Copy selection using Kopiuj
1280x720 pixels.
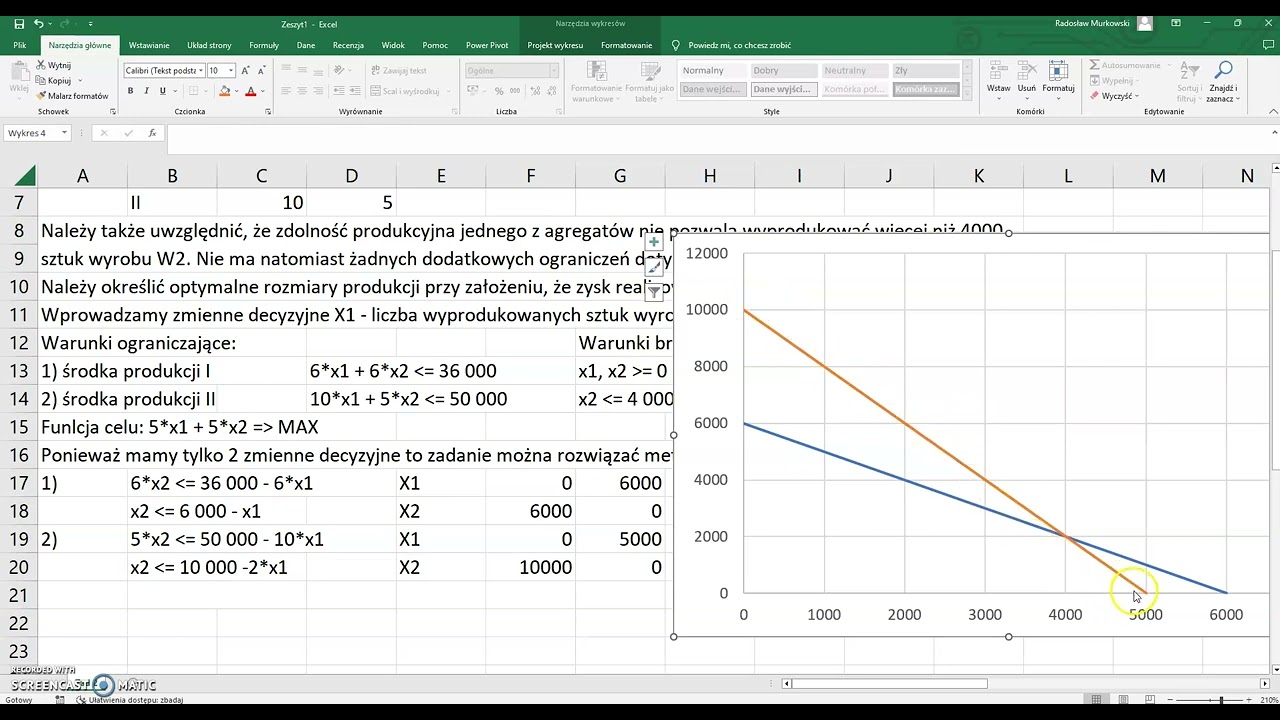54,80
